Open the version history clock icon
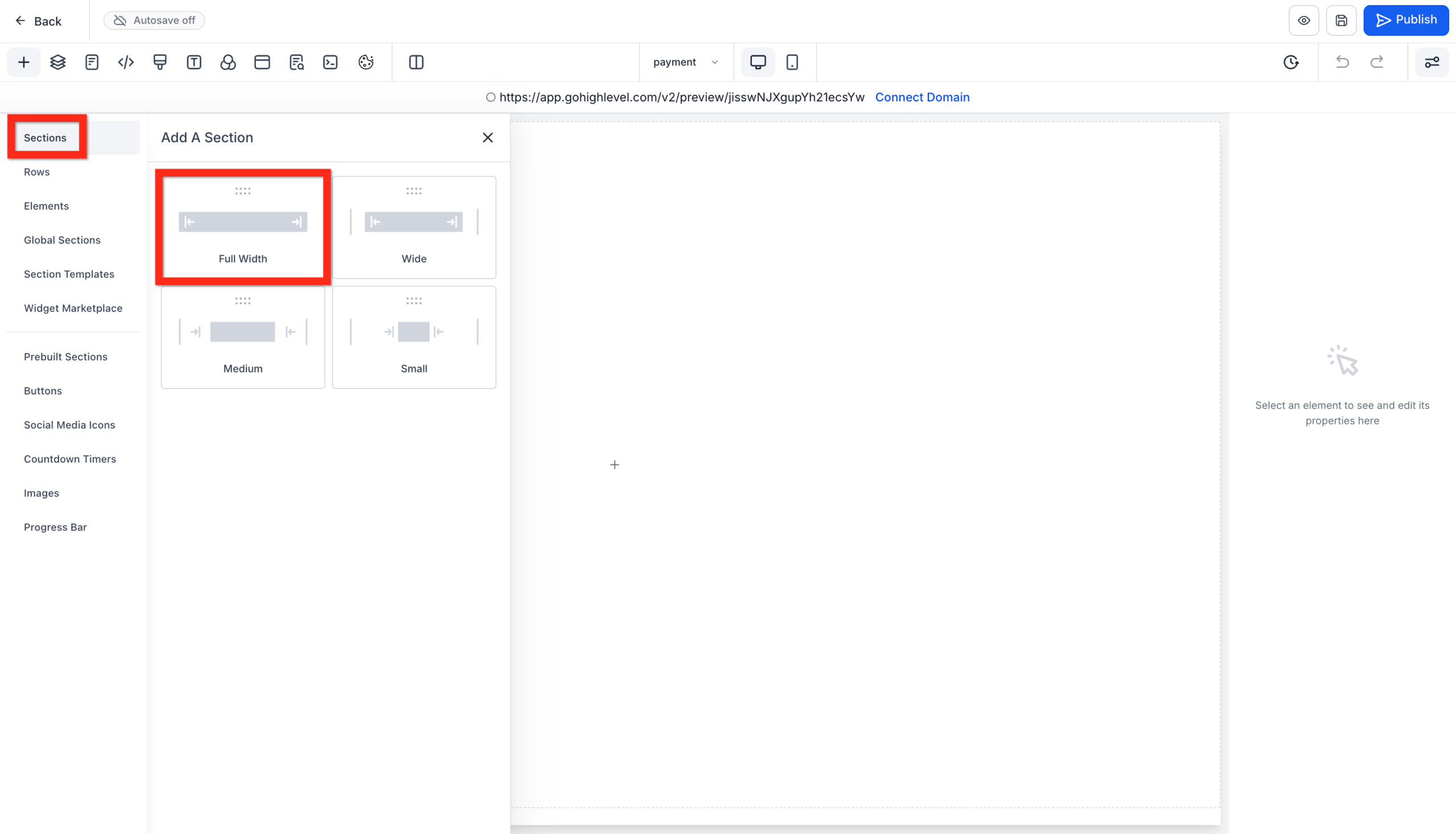 [x=1291, y=62]
